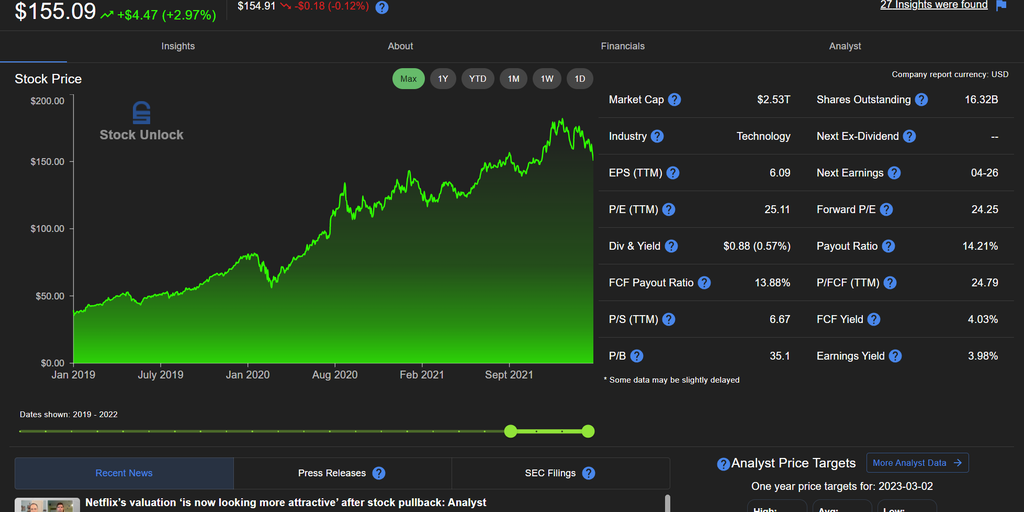Open the Financials tab

(622, 46)
